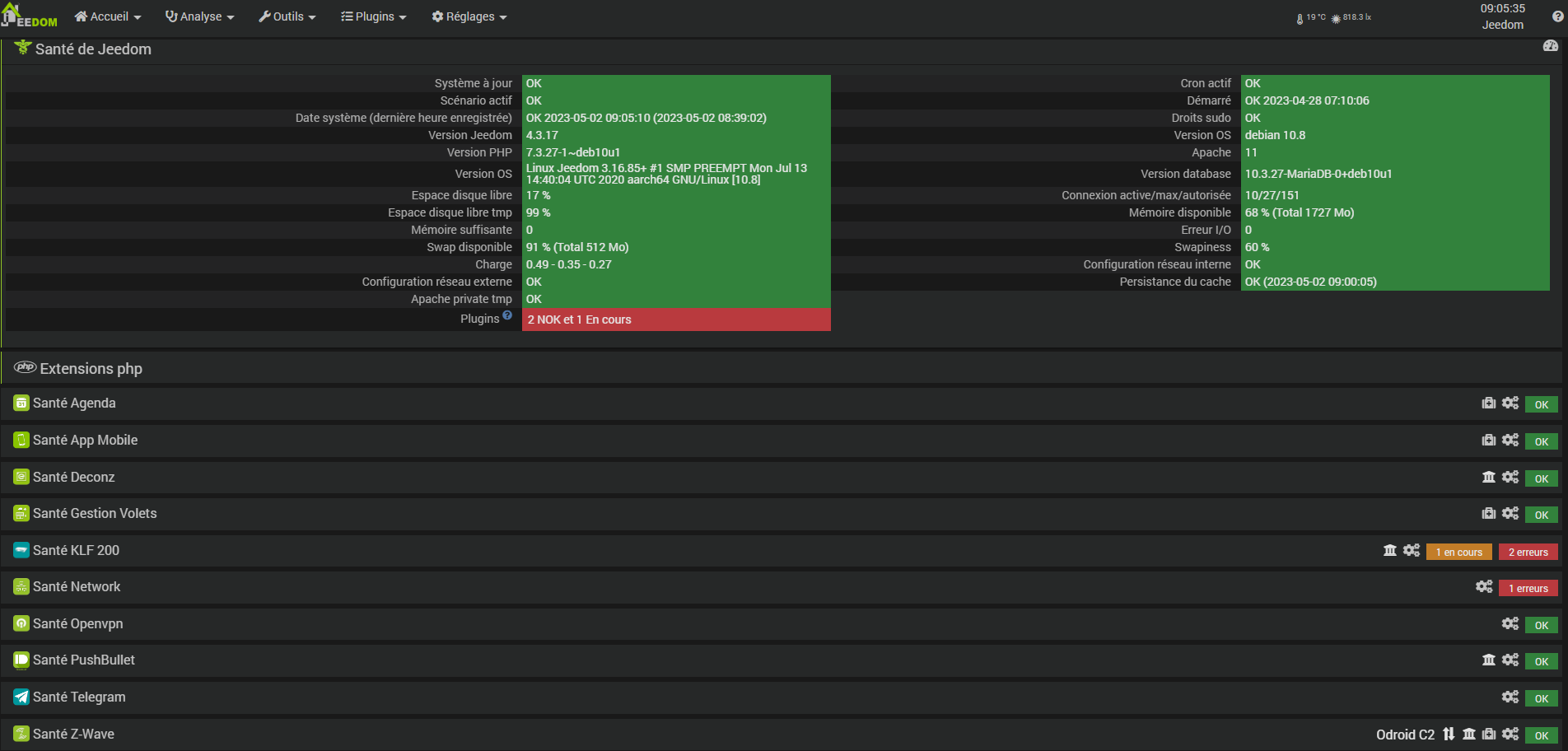Click the up-down arrows icon in Santé Z-Wave row
Viewport: 1568px width, 751px height.
[x=1449, y=734]
